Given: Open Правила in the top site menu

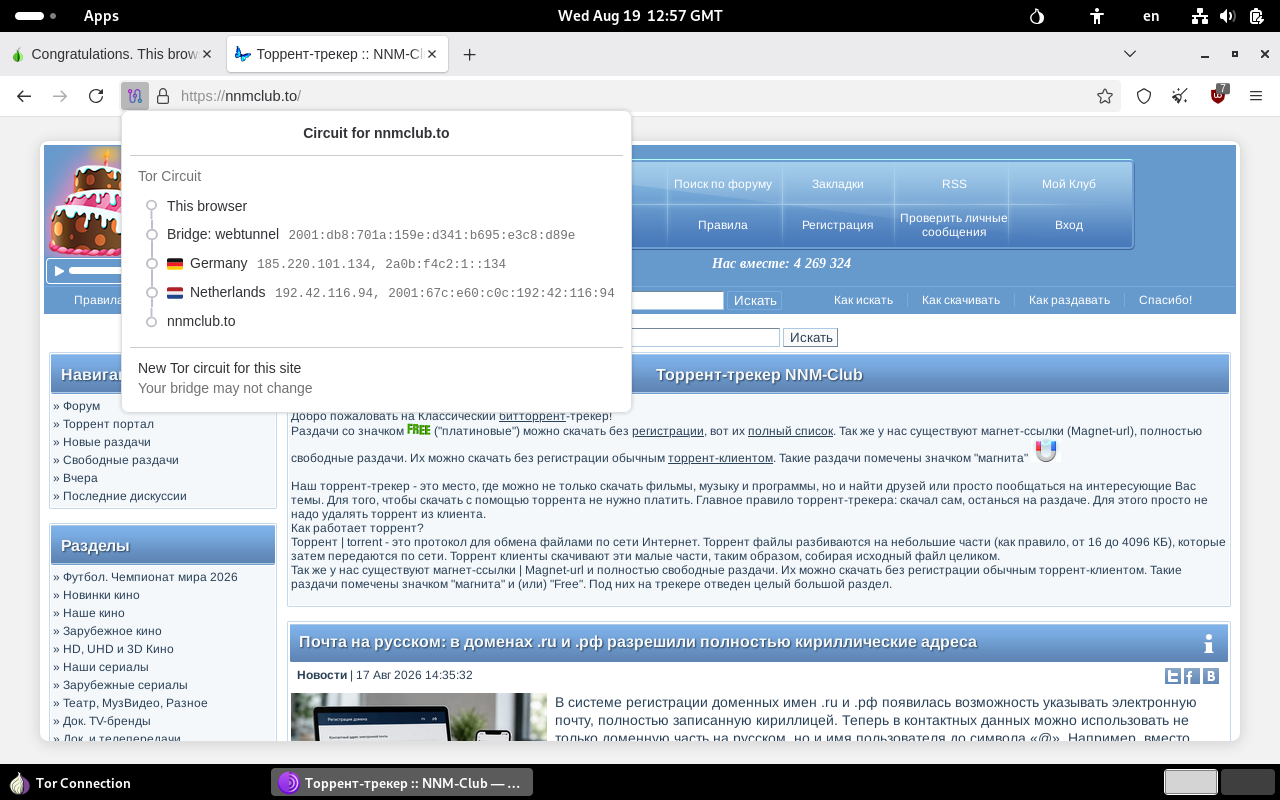Looking at the screenshot, I should click(x=723, y=225).
